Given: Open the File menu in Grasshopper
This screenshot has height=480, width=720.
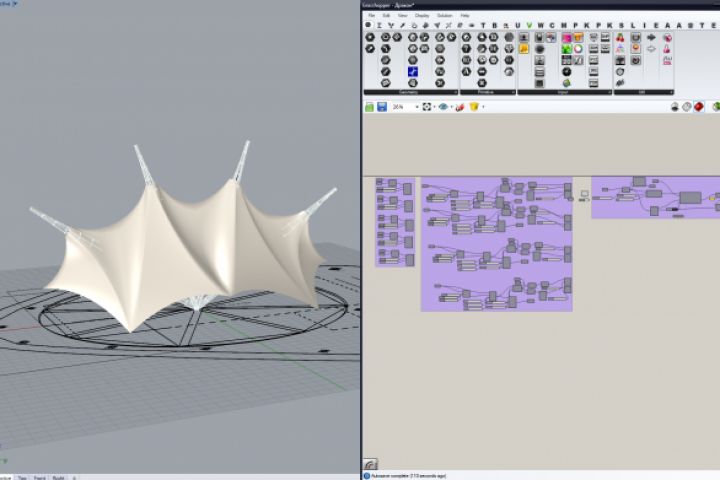Looking at the screenshot, I should pyautogui.click(x=371, y=16).
